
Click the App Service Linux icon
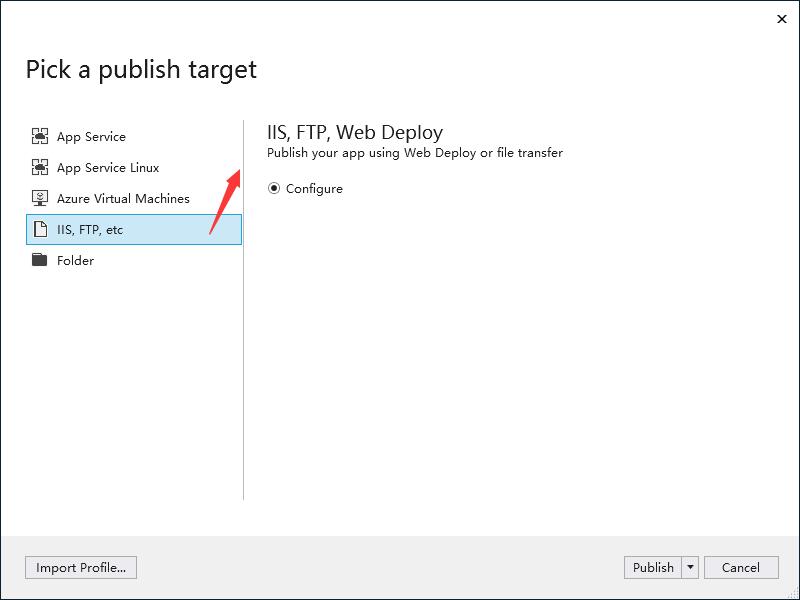[40, 167]
